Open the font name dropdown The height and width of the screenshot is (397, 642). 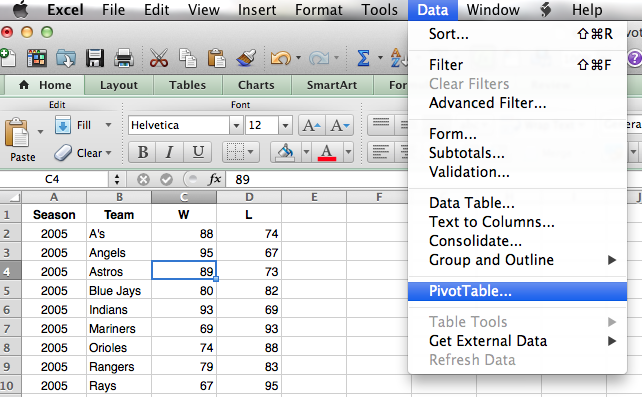(236, 125)
